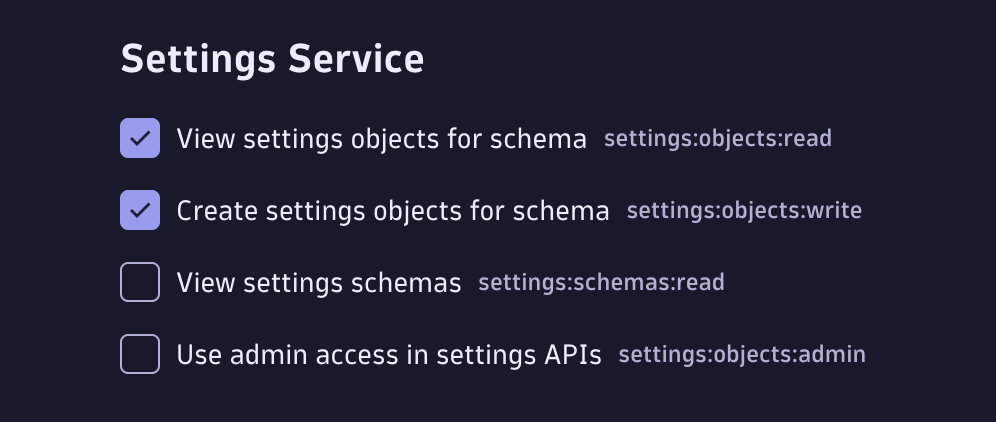Uncheck Create settings objects for schema checkbox
This screenshot has height=422, width=996.
(140, 210)
